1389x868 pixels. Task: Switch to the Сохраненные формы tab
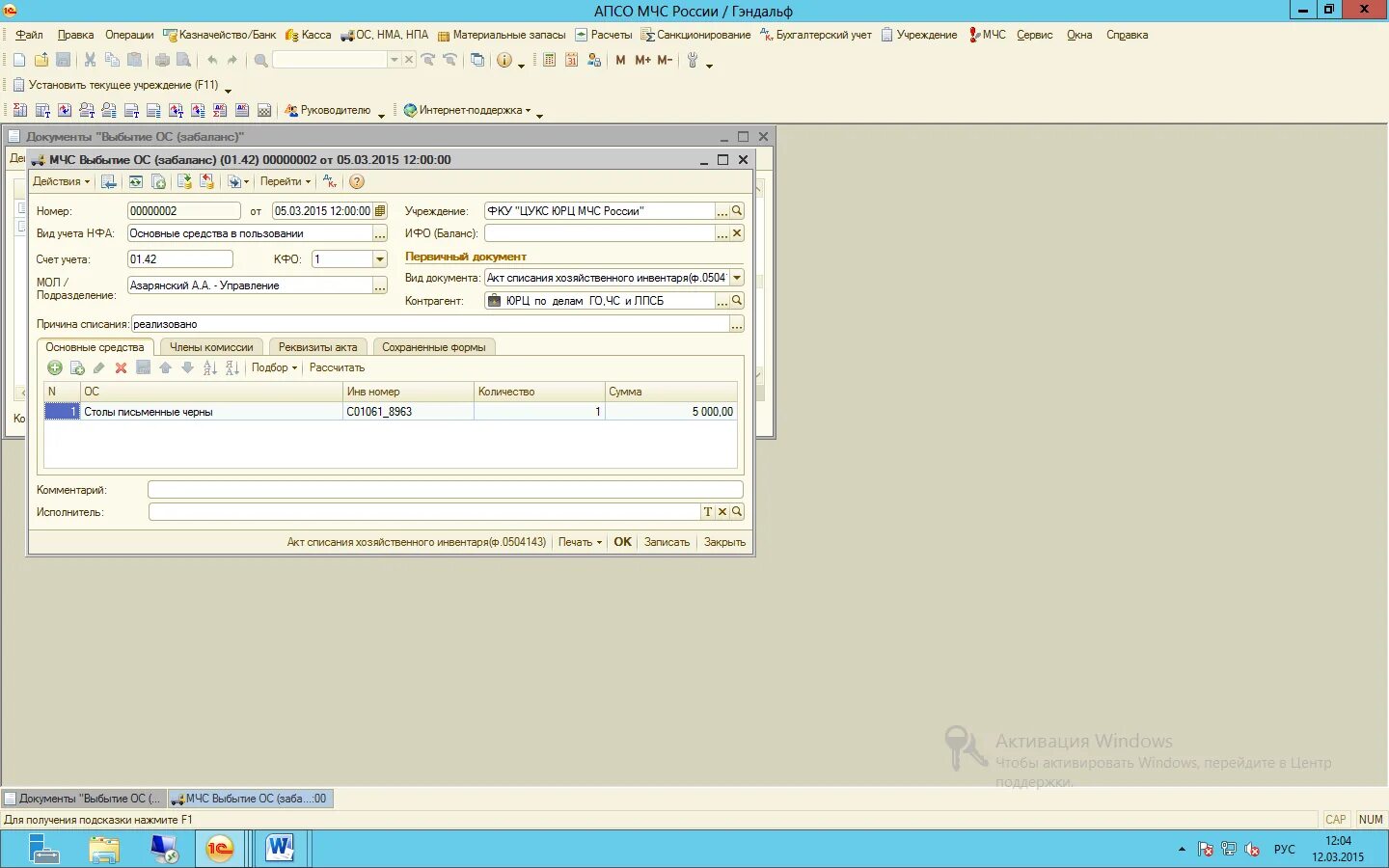tap(434, 347)
